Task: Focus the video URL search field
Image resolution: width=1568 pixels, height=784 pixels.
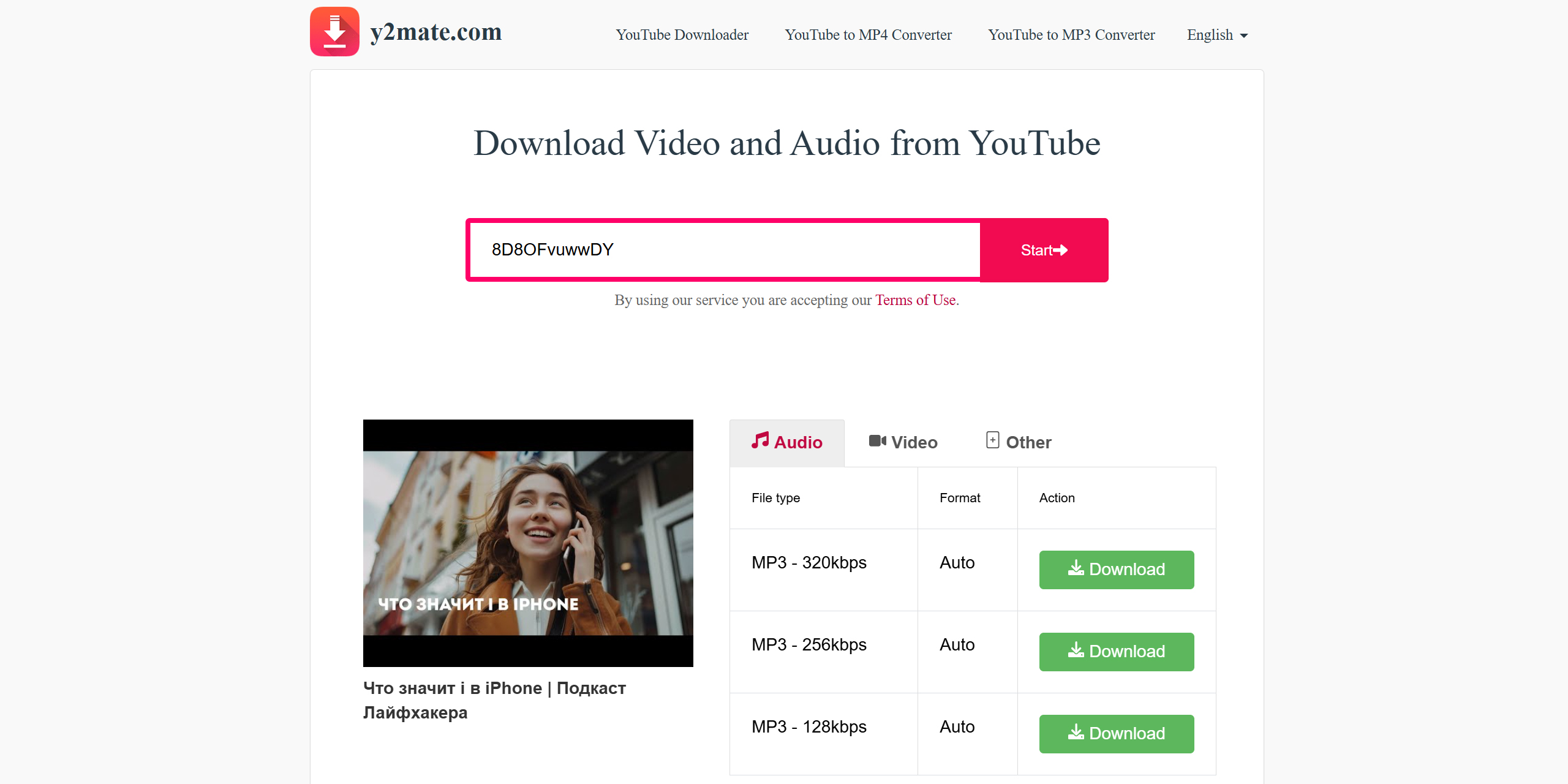Action: click(x=725, y=250)
